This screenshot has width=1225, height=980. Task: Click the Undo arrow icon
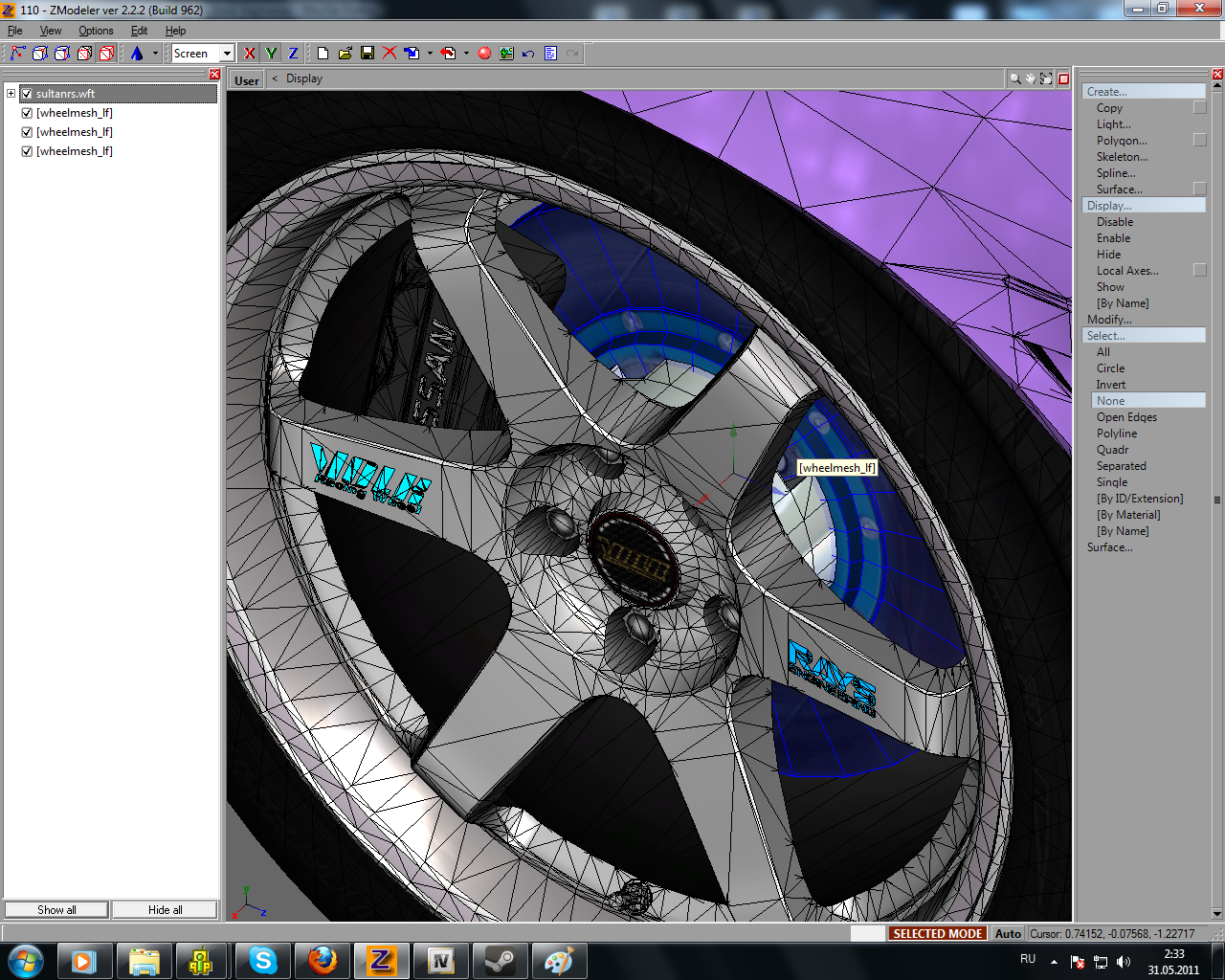click(528, 54)
